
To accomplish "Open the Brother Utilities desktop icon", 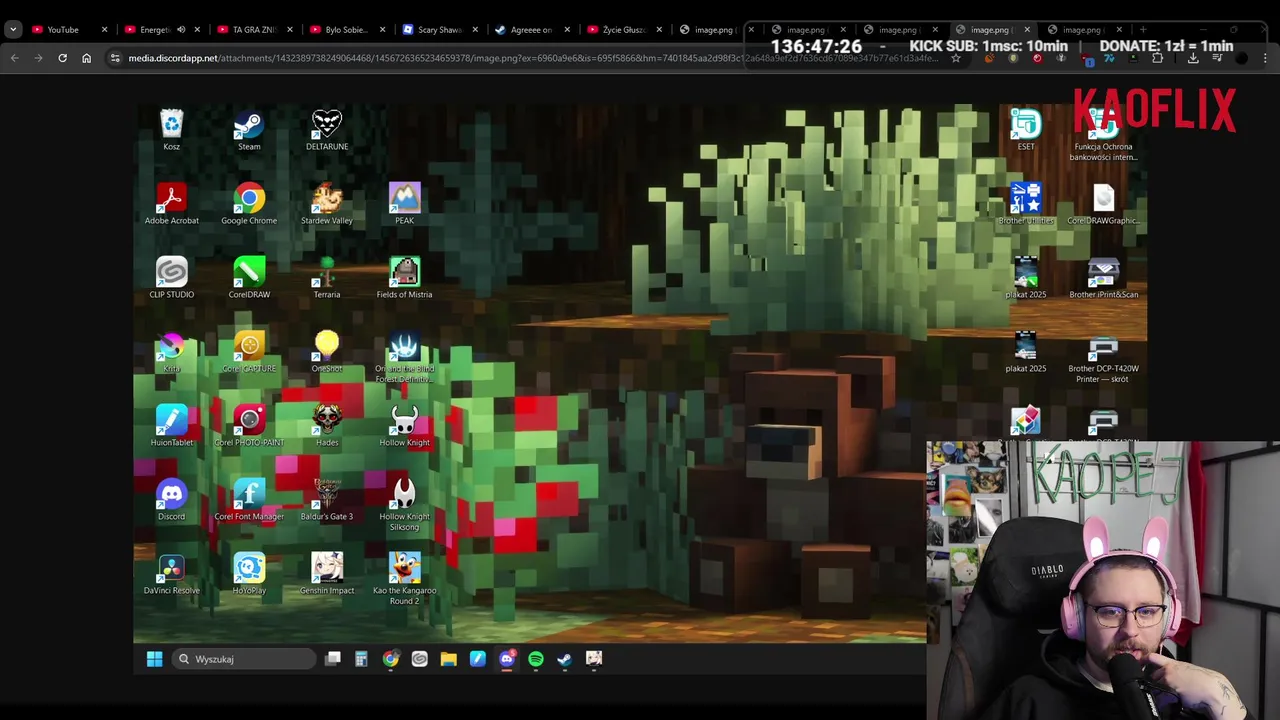I will coord(1026,205).
